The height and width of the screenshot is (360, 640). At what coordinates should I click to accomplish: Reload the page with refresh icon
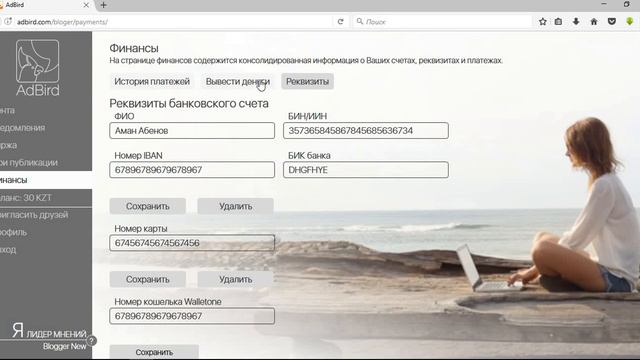pyautogui.click(x=340, y=22)
